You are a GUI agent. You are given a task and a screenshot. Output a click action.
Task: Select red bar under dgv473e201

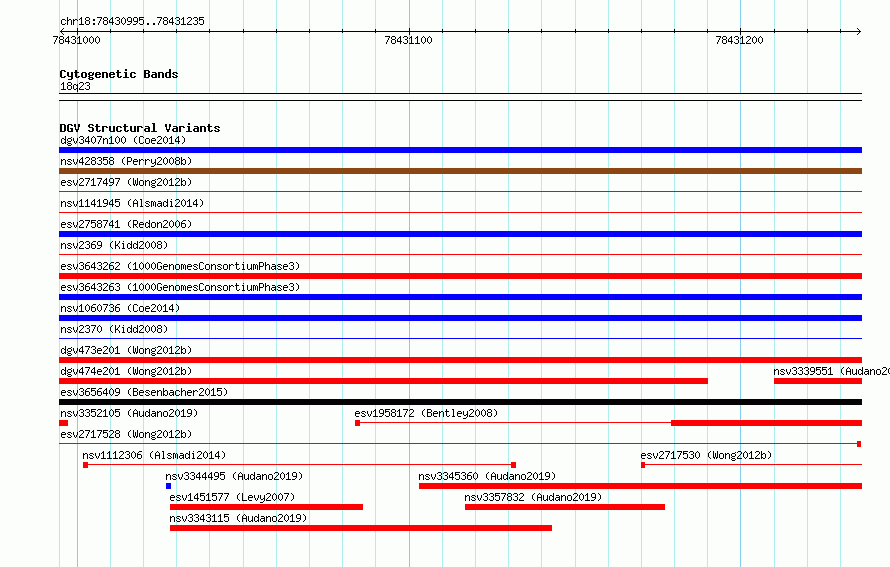460,360
